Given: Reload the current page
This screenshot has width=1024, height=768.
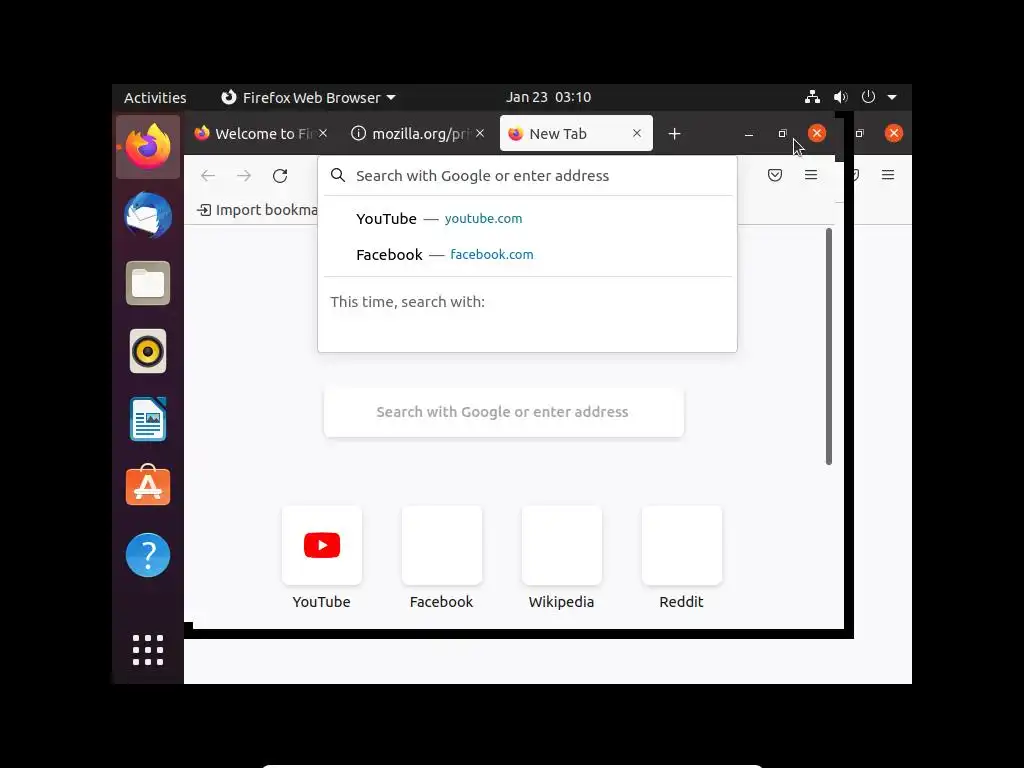Looking at the screenshot, I should [280, 176].
